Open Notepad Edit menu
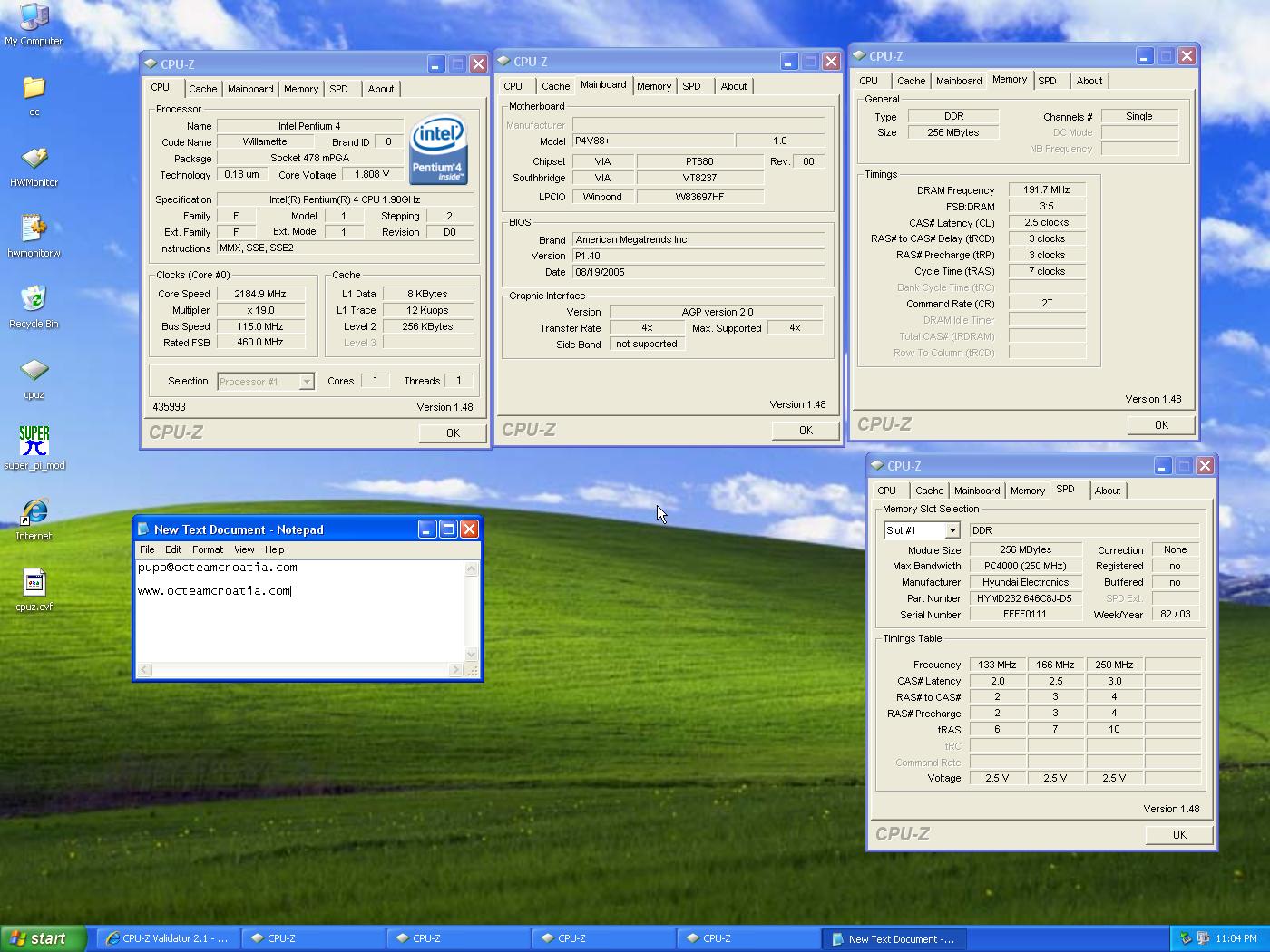This screenshot has width=1270, height=952. pos(173,549)
